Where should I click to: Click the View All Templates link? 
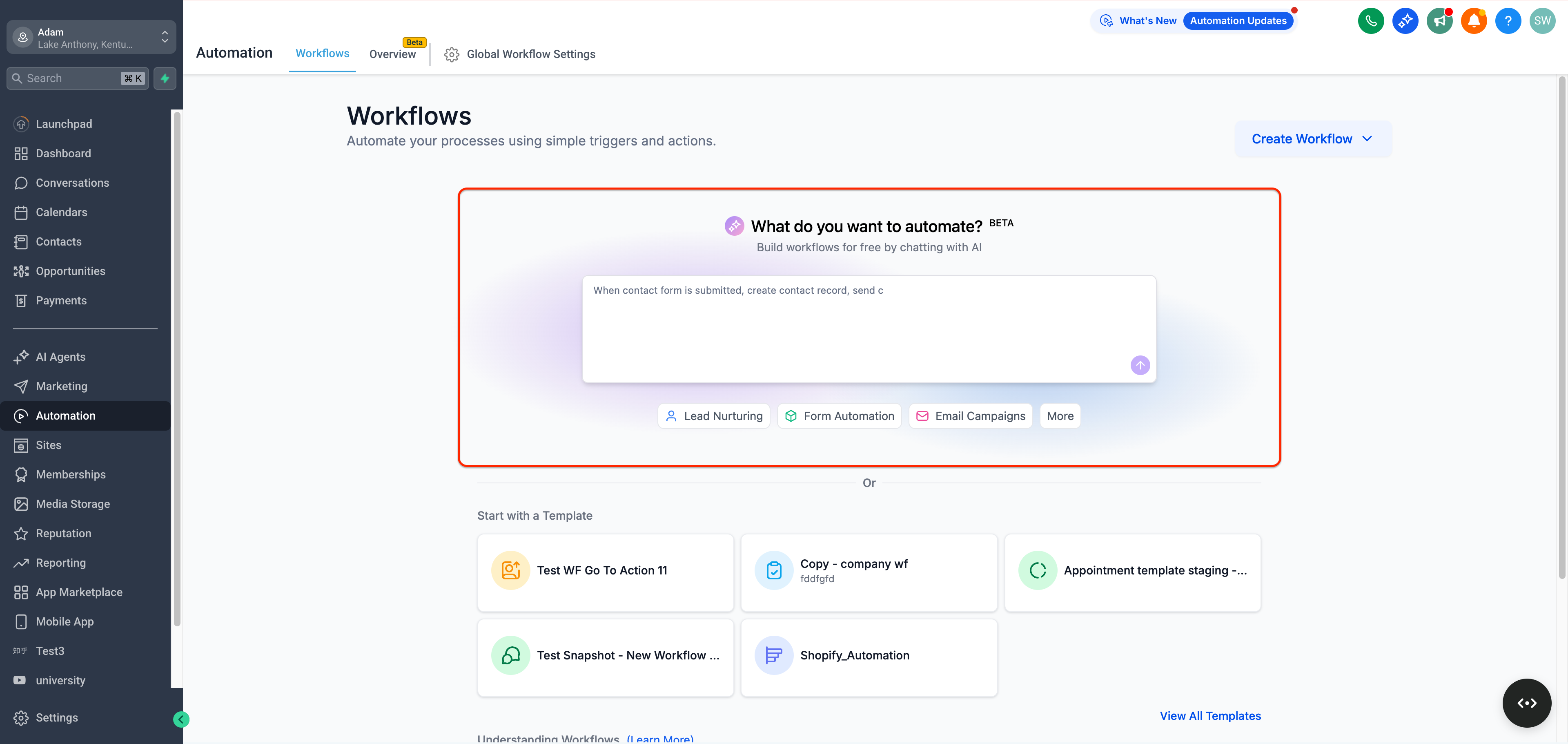pyautogui.click(x=1209, y=716)
